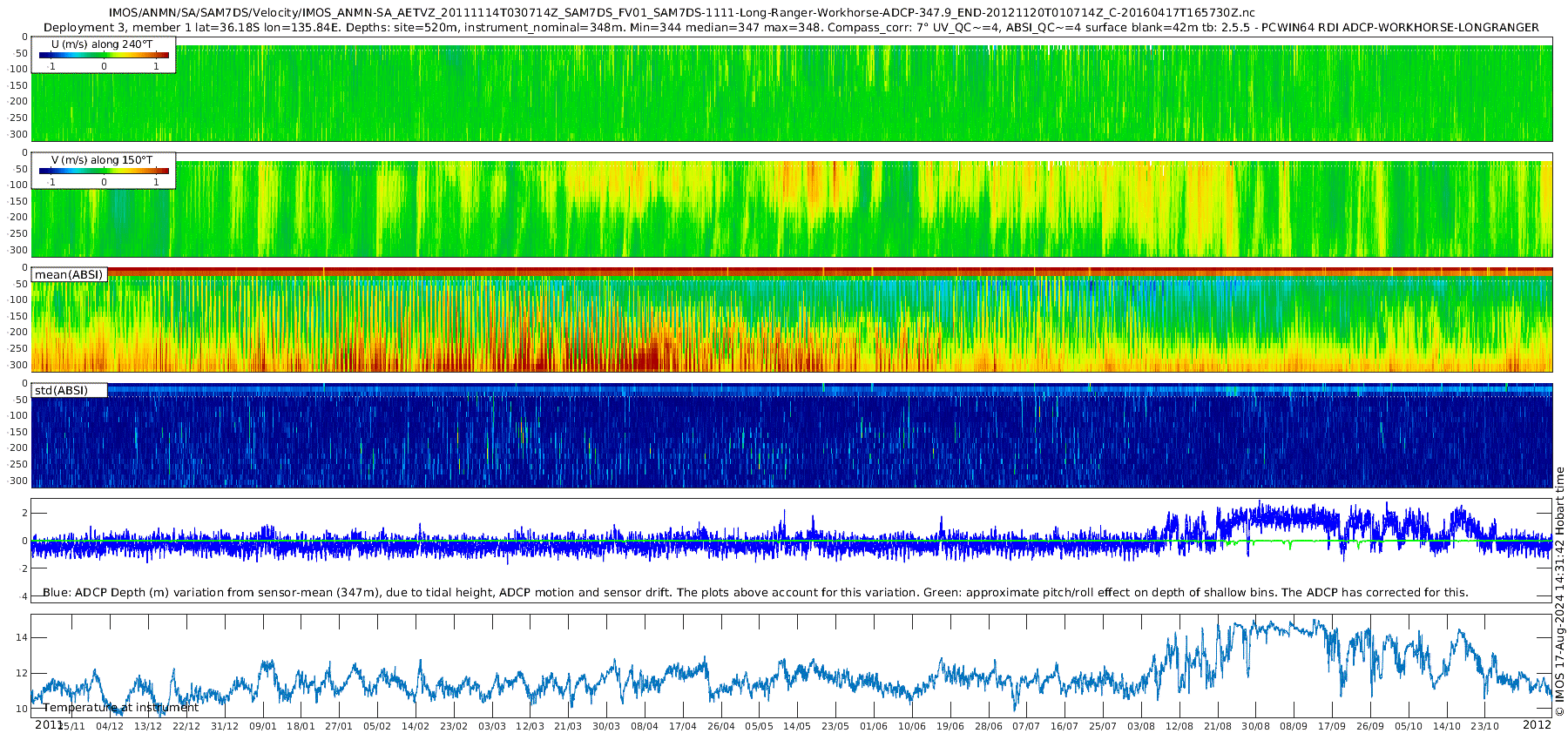Click the 30/08 date tick label
Image resolution: width=1568 pixels, height=740 pixels.
click(1256, 726)
